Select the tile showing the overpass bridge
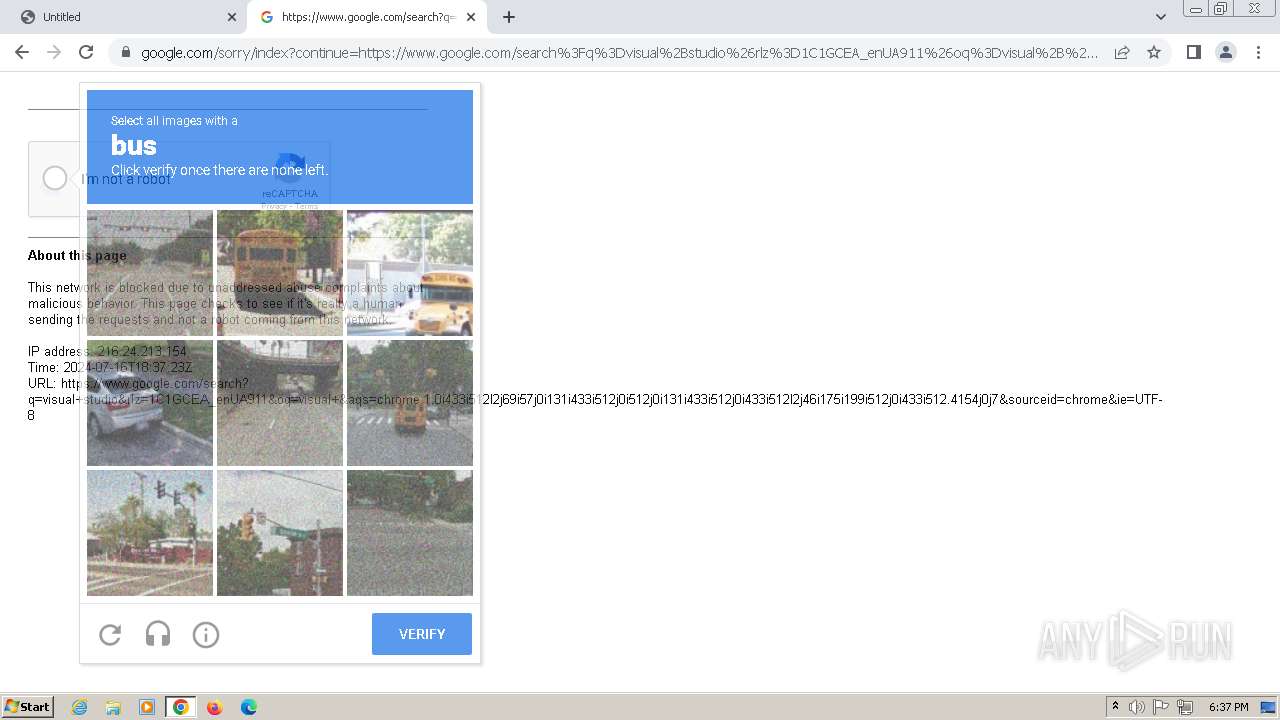The image size is (1280, 720). (x=280, y=403)
